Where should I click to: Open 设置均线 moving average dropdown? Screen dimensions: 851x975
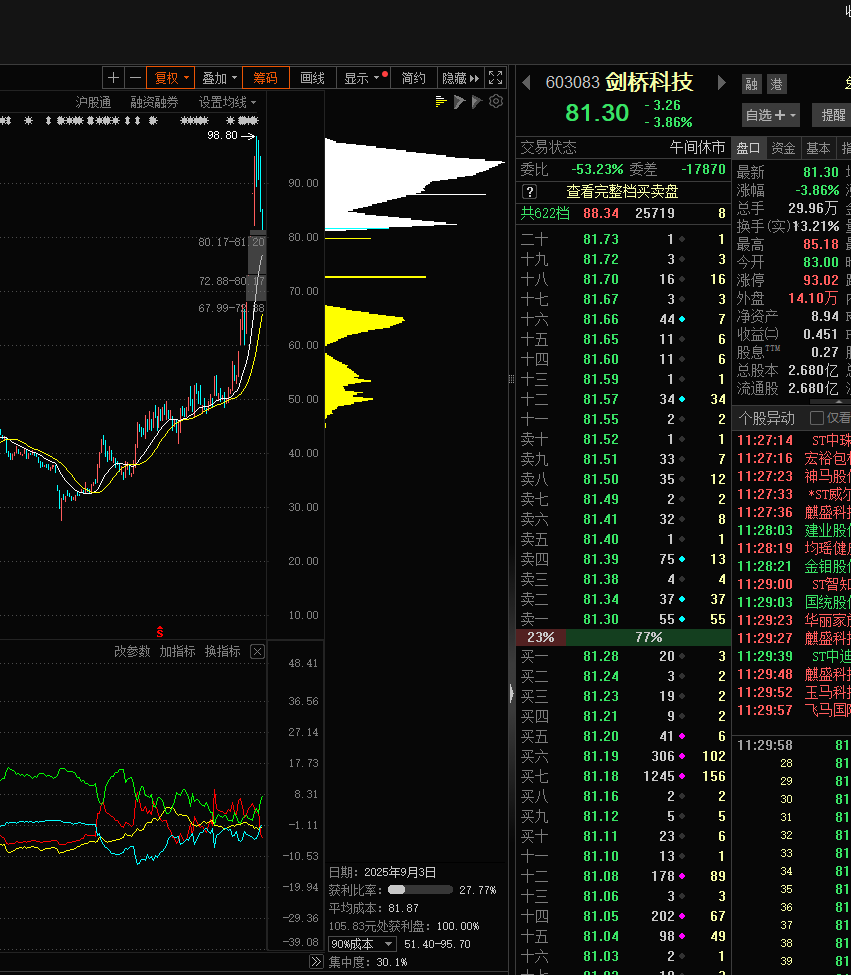tap(227, 102)
